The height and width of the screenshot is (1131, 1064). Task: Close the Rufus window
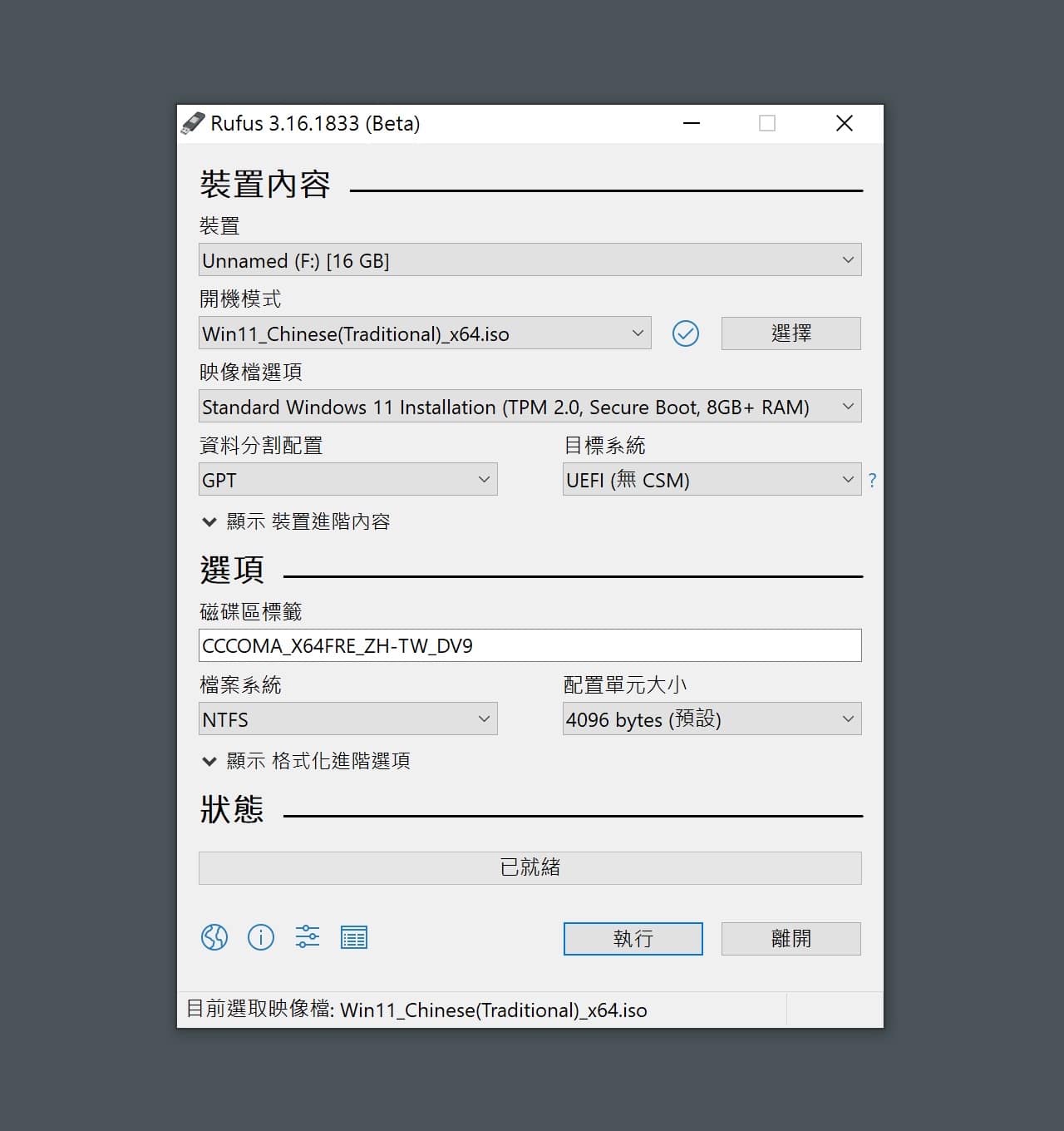coord(845,123)
